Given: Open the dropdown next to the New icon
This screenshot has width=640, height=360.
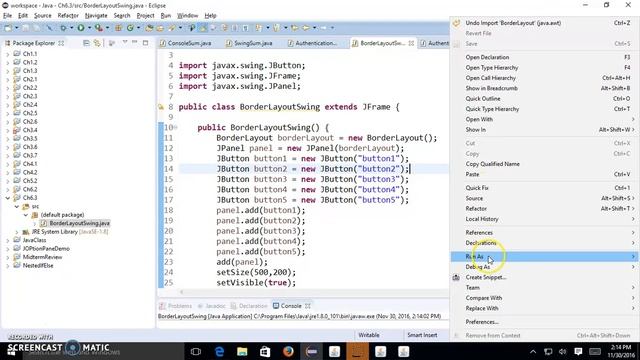Looking at the screenshot, I should pyautogui.click(x=16, y=28).
